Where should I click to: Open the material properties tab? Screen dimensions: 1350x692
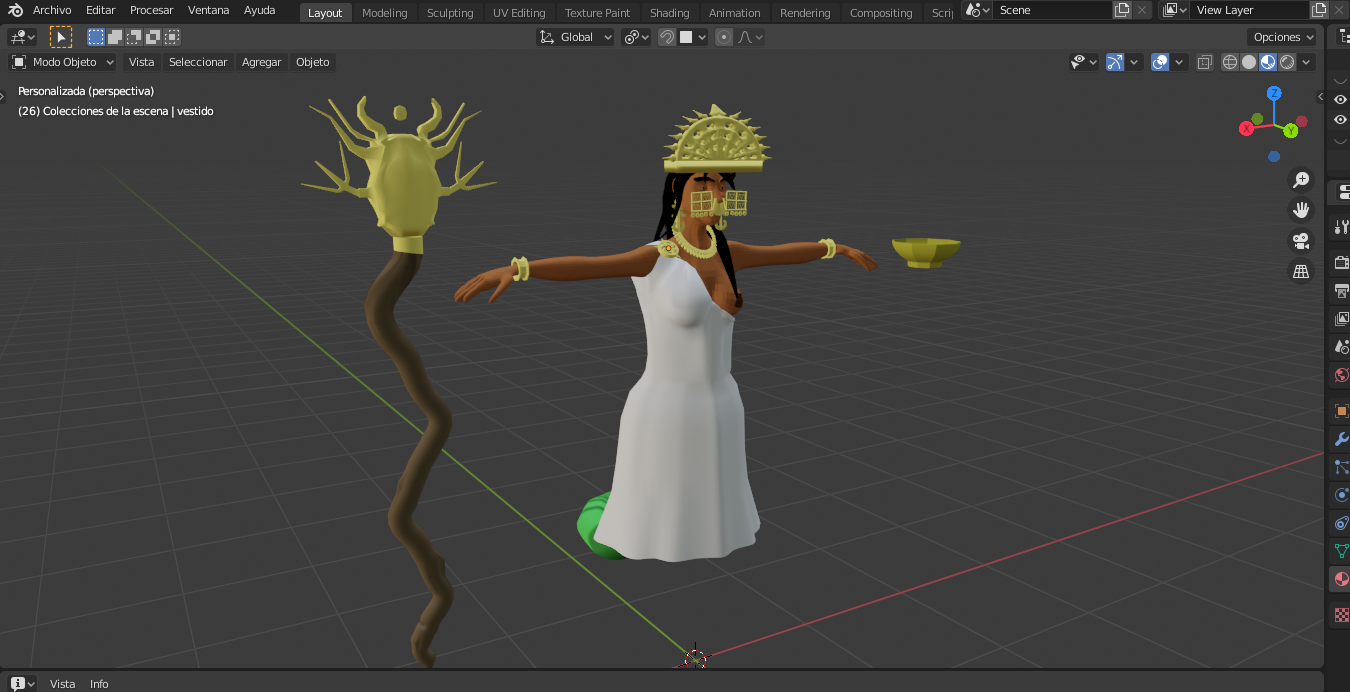coord(1341,579)
